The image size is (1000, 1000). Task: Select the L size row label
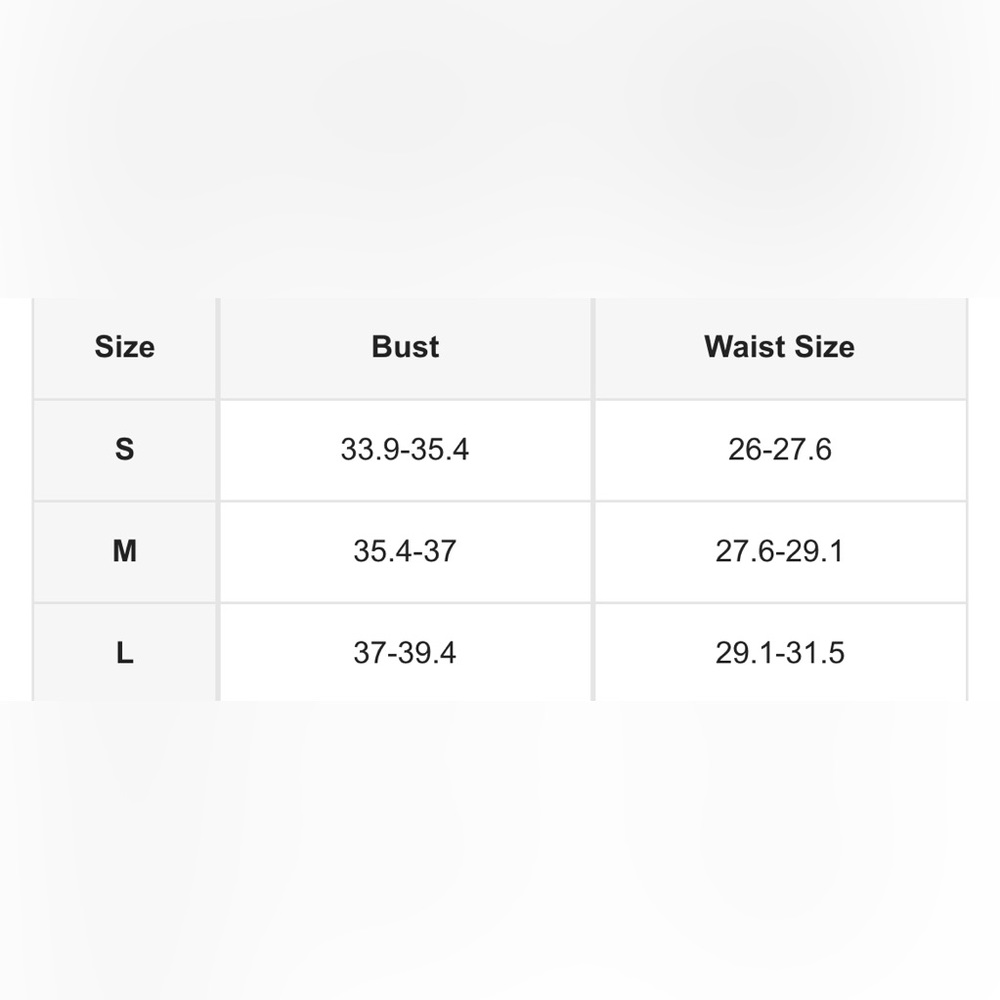124,653
